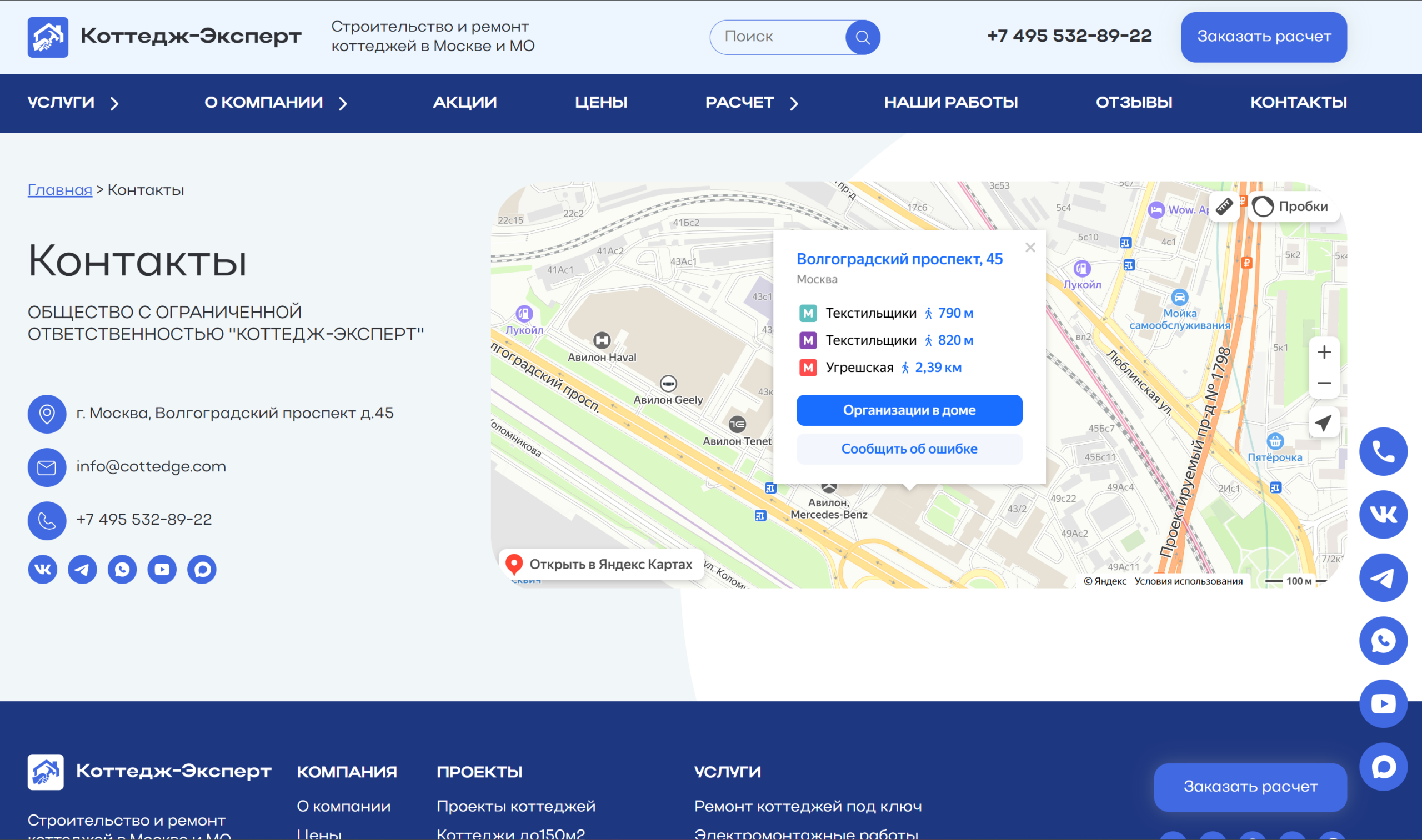Follow the Главная breadcrumb link
The width and height of the screenshot is (1422, 840).
[x=59, y=190]
